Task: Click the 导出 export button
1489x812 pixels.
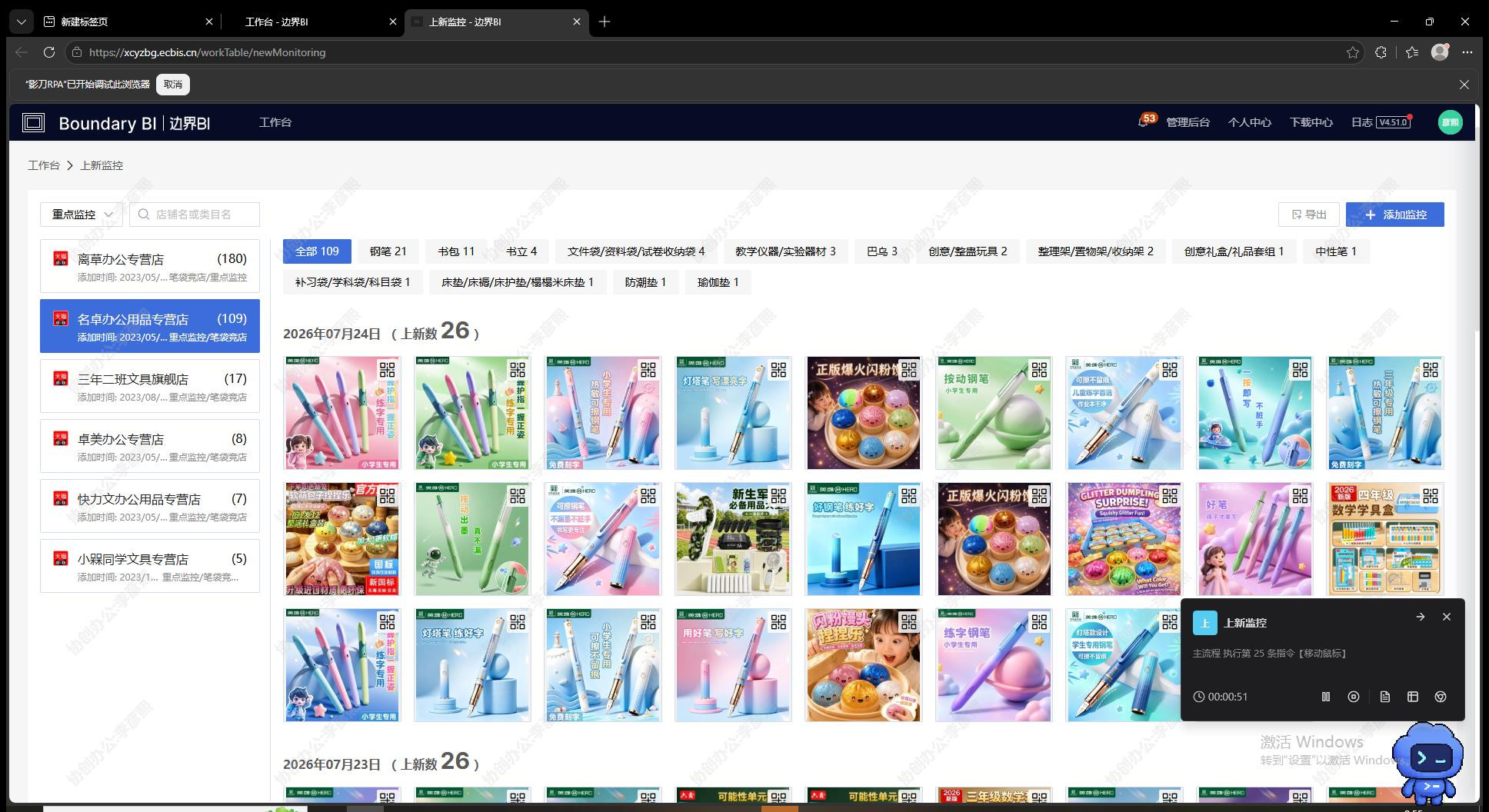Action: pyautogui.click(x=1309, y=215)
